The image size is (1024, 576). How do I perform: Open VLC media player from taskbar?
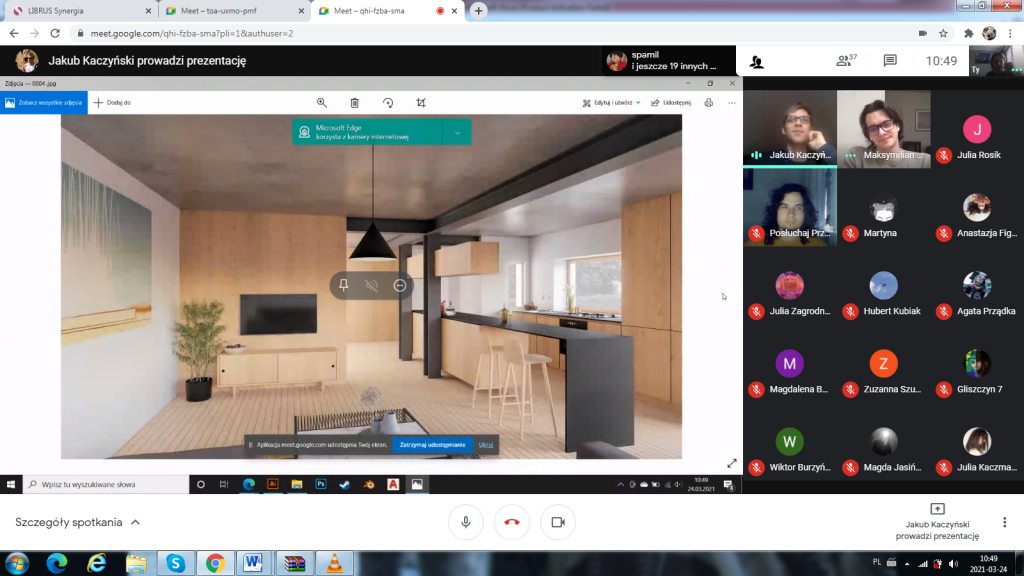pyautogui.click(x=331, y=563)
